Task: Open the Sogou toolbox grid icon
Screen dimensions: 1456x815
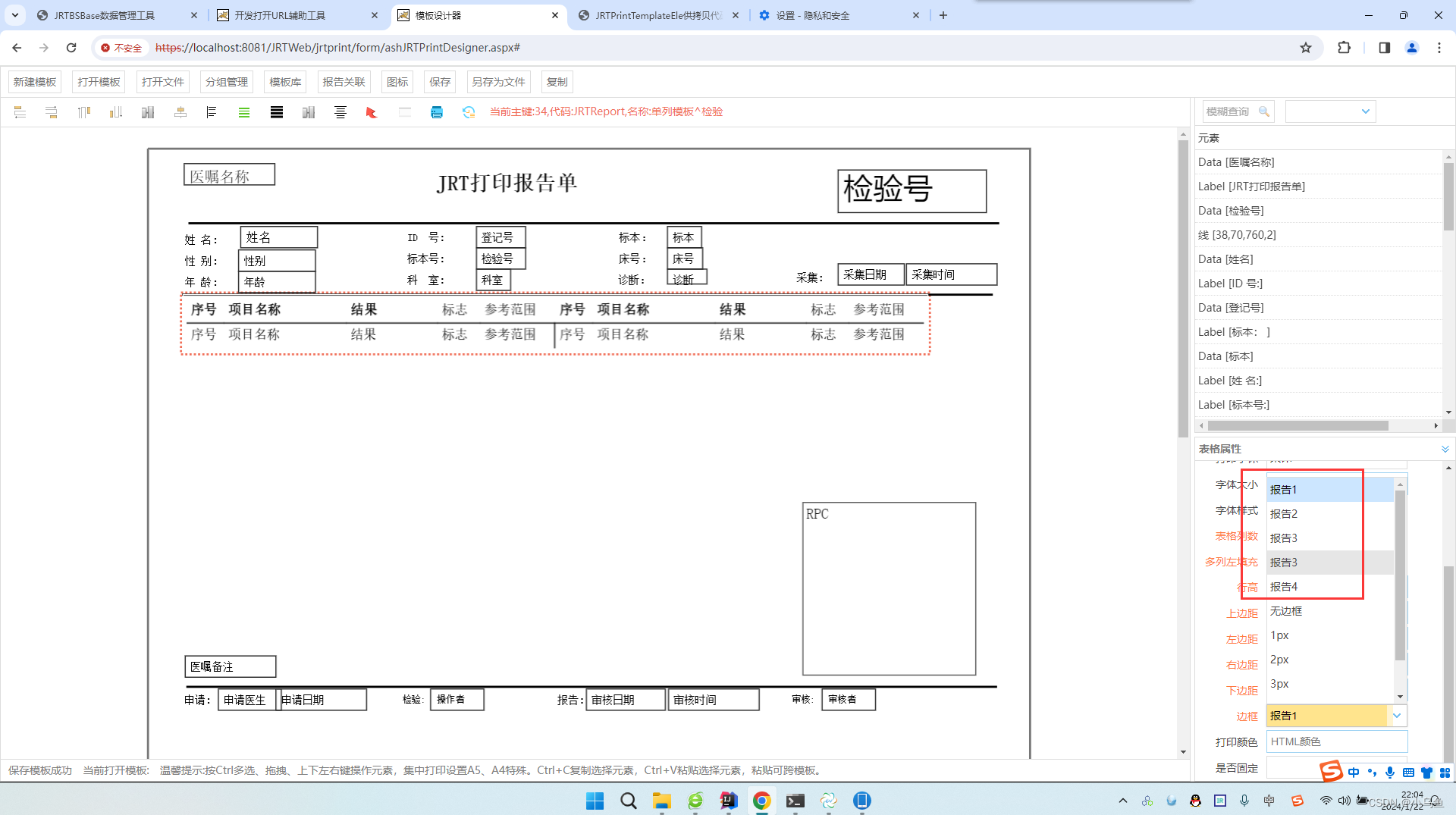Action: tap(1445, 773)
